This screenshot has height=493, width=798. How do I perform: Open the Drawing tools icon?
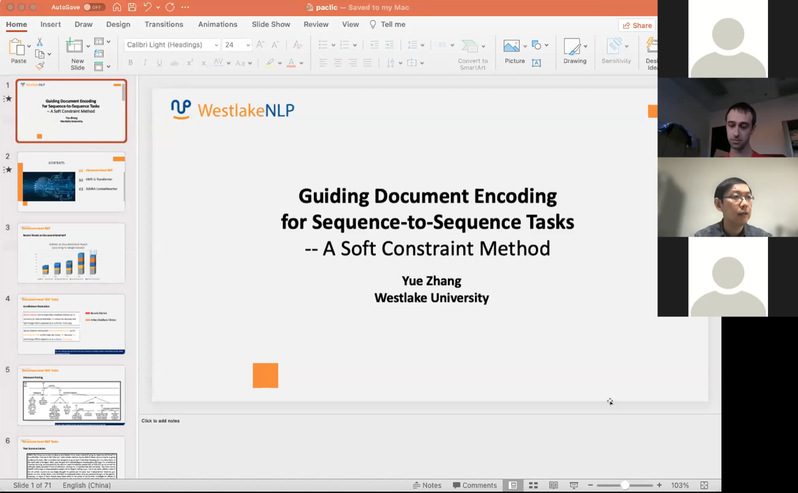point(574,47)
